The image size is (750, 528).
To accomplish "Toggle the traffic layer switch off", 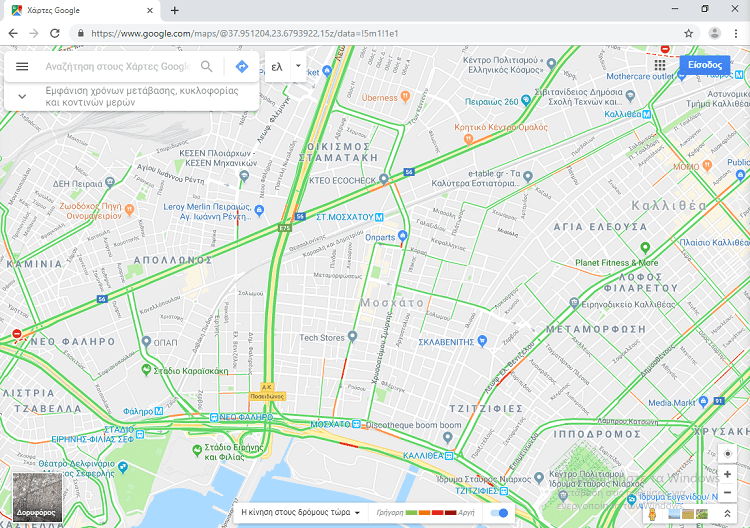I will pyautogui.click(x=500, y=513).
